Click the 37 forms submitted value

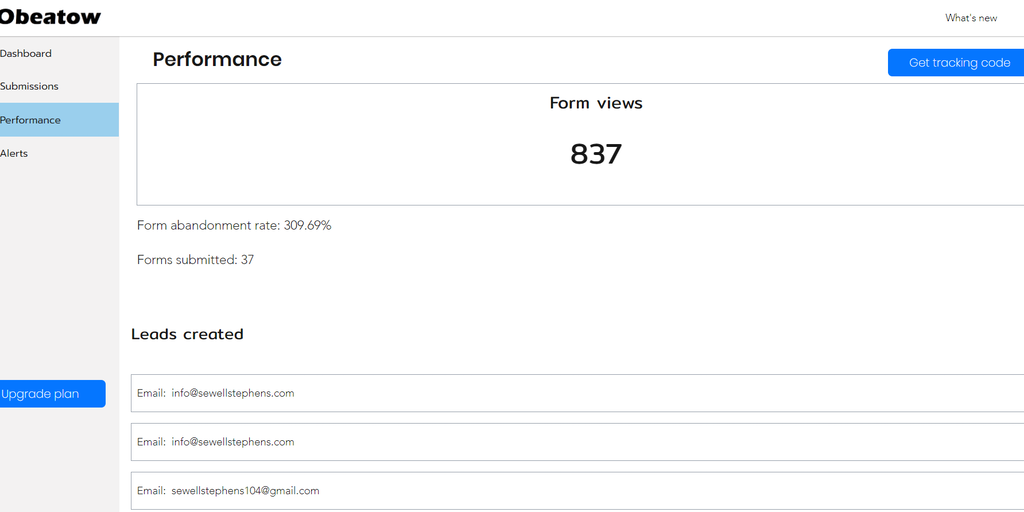click(248, 260)
